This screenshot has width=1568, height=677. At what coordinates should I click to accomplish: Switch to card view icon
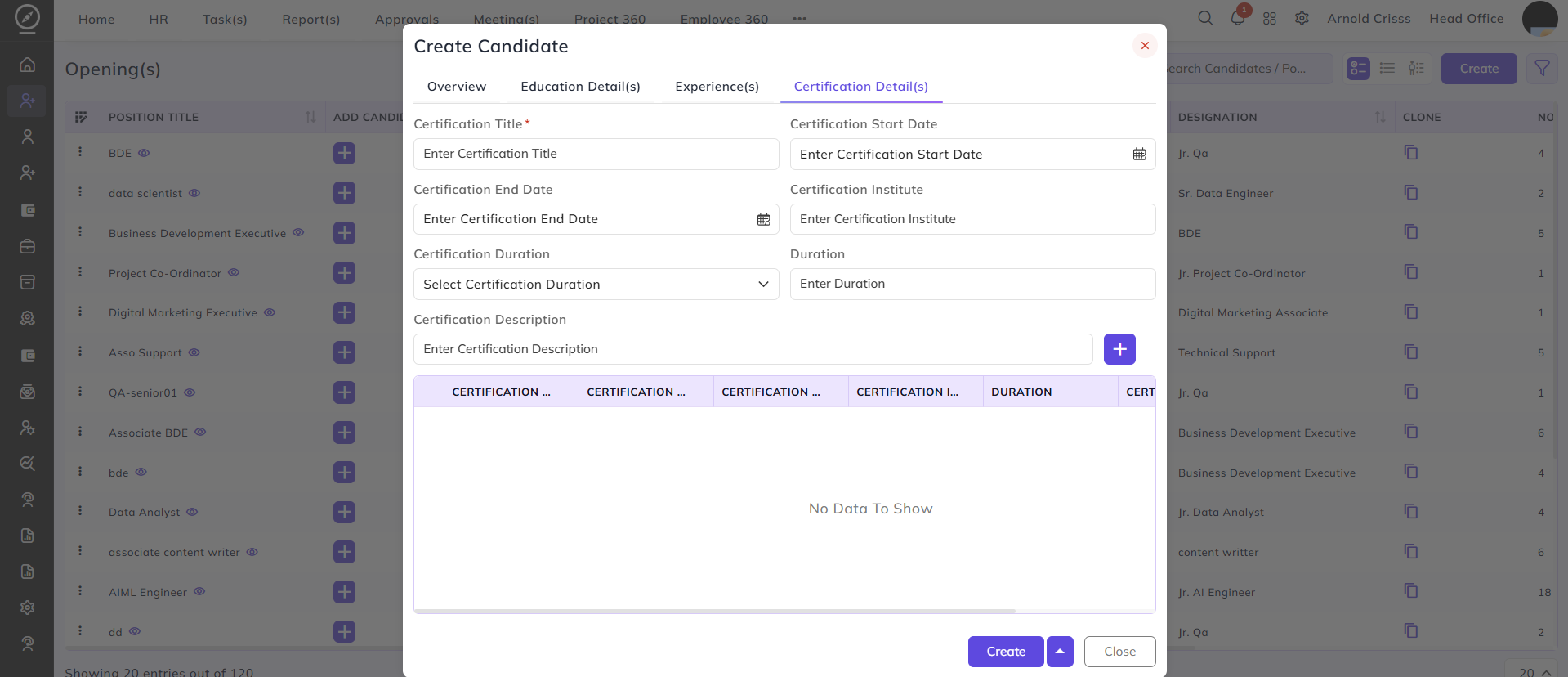tap(1358, 69)
